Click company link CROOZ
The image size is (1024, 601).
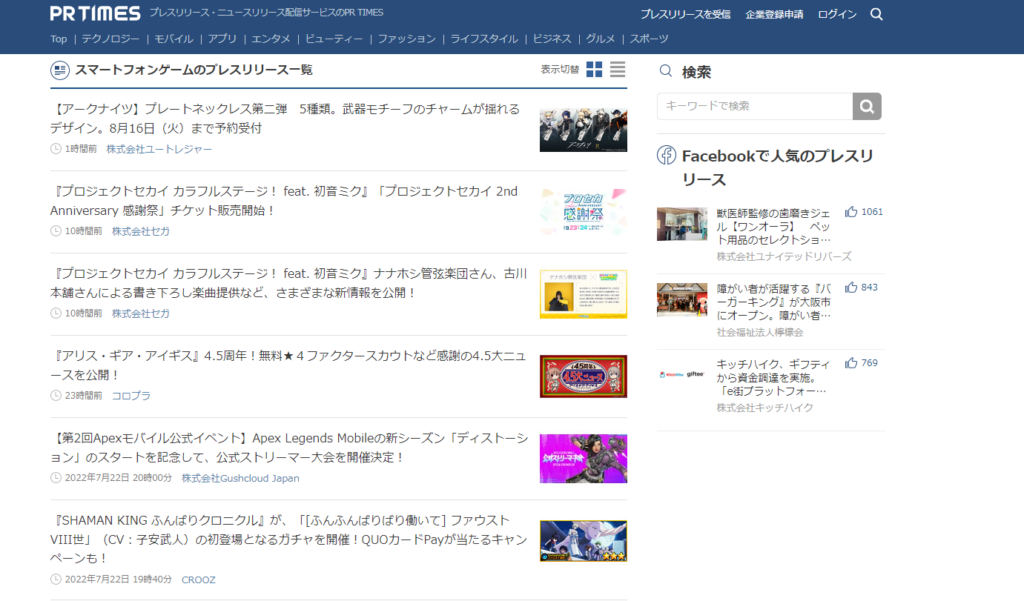(x=198, y=579)
